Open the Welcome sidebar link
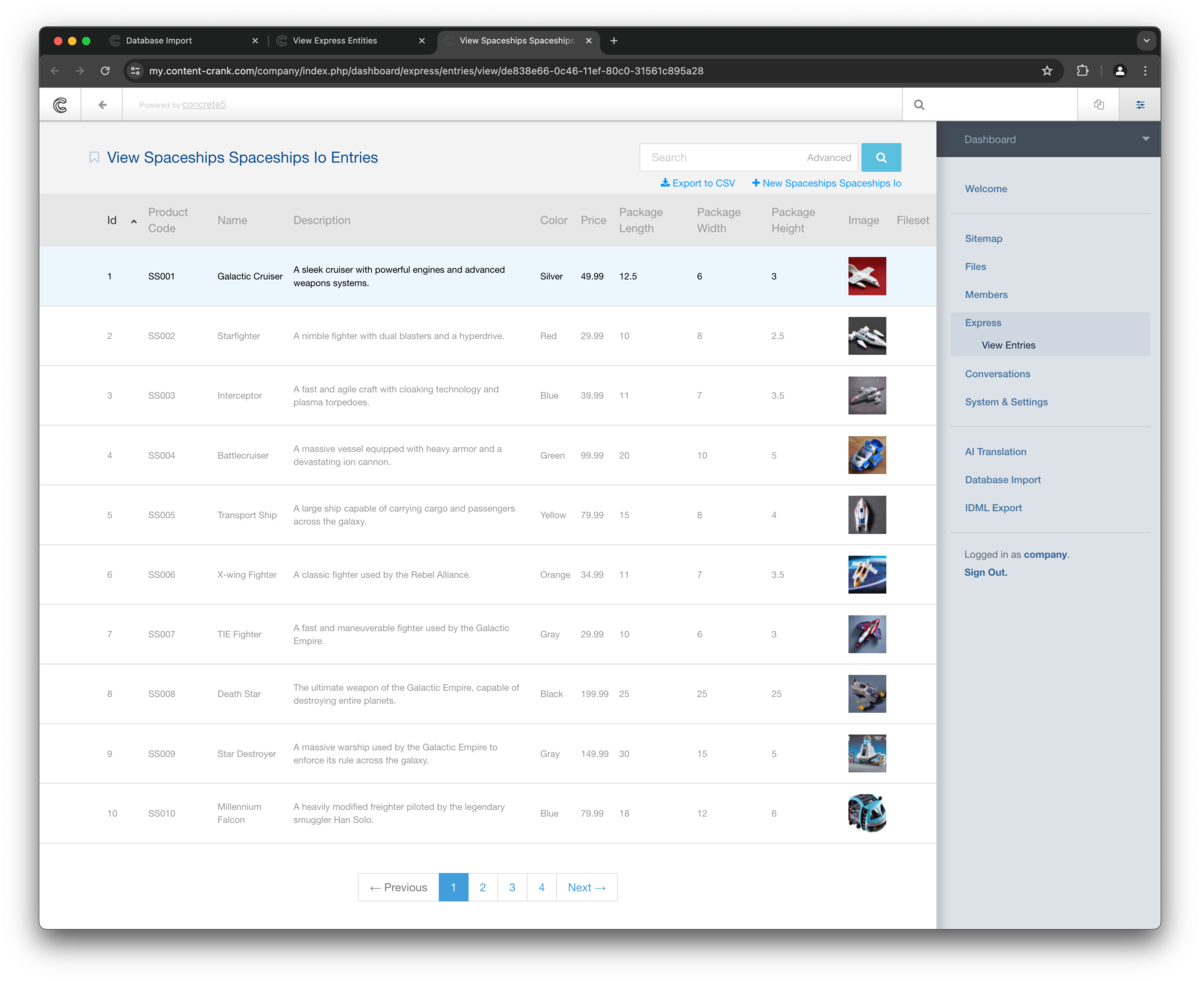The height and width of the screenshot is (981, 1200). click(986, 188)
